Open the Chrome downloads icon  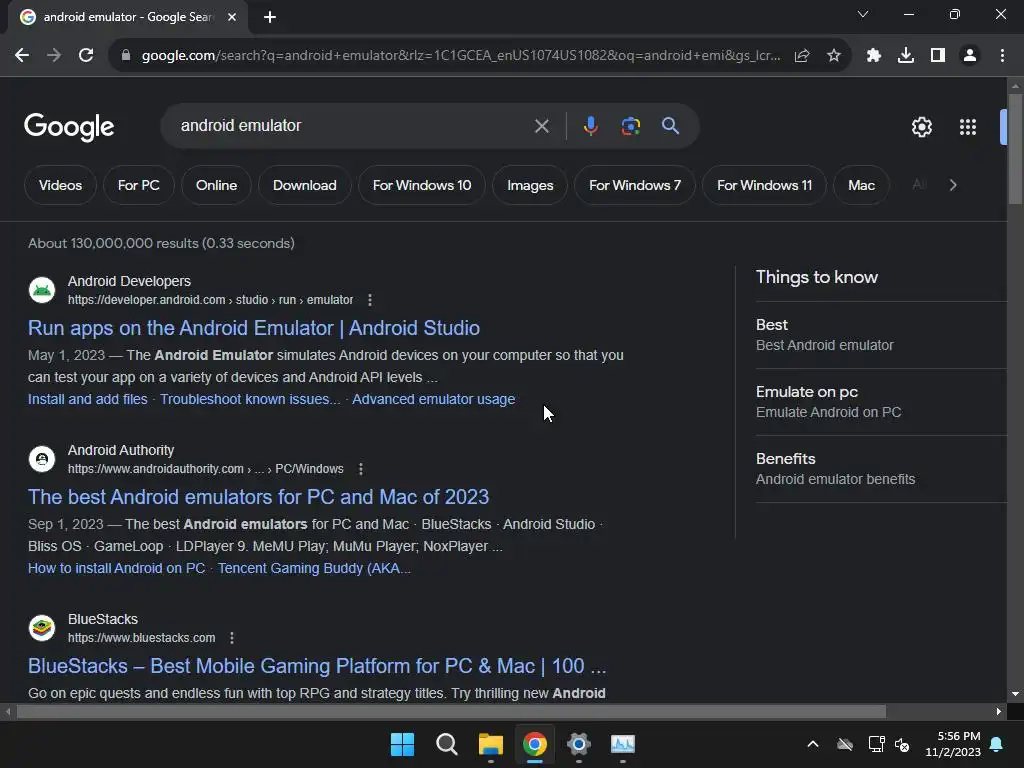pos(905,56)
